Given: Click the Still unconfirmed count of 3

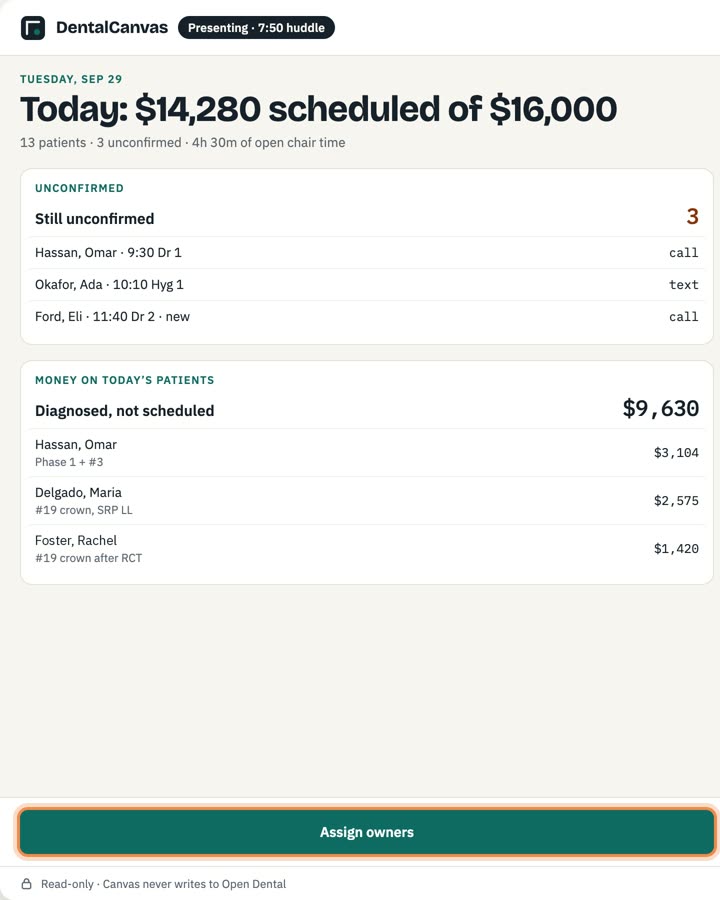Looking at the screenshot, I should [x=692, y=216].
